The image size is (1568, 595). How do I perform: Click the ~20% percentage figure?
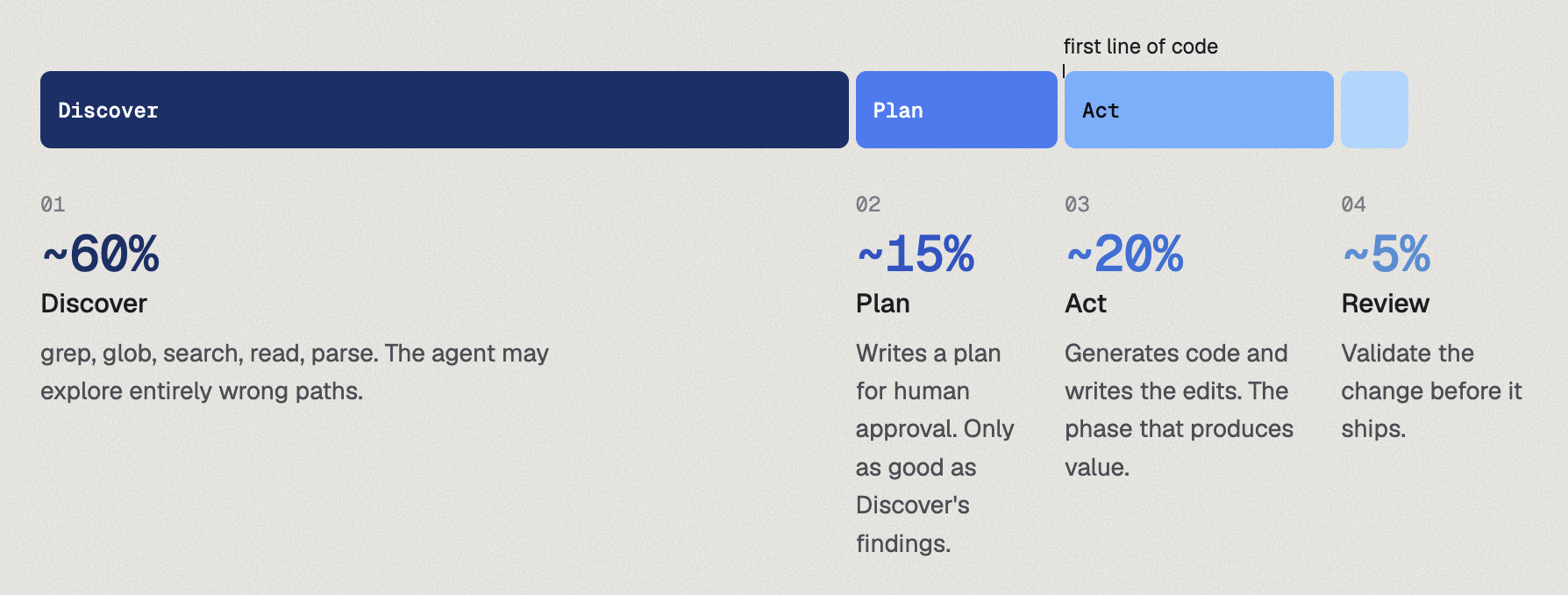(x=1125, y=254)
